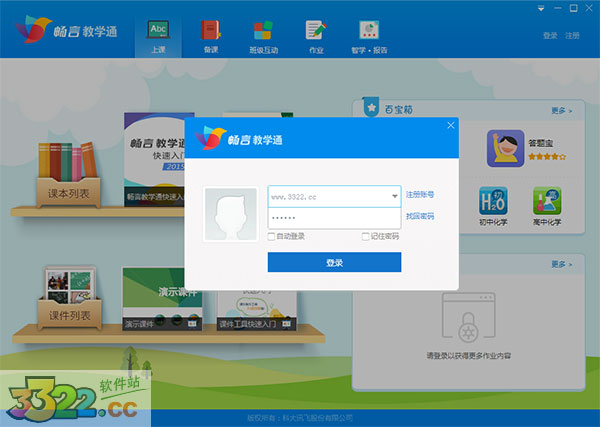This screenshot has height=427, width=600.
Task: Expand the username dropdown arrow
Action: 395,197
